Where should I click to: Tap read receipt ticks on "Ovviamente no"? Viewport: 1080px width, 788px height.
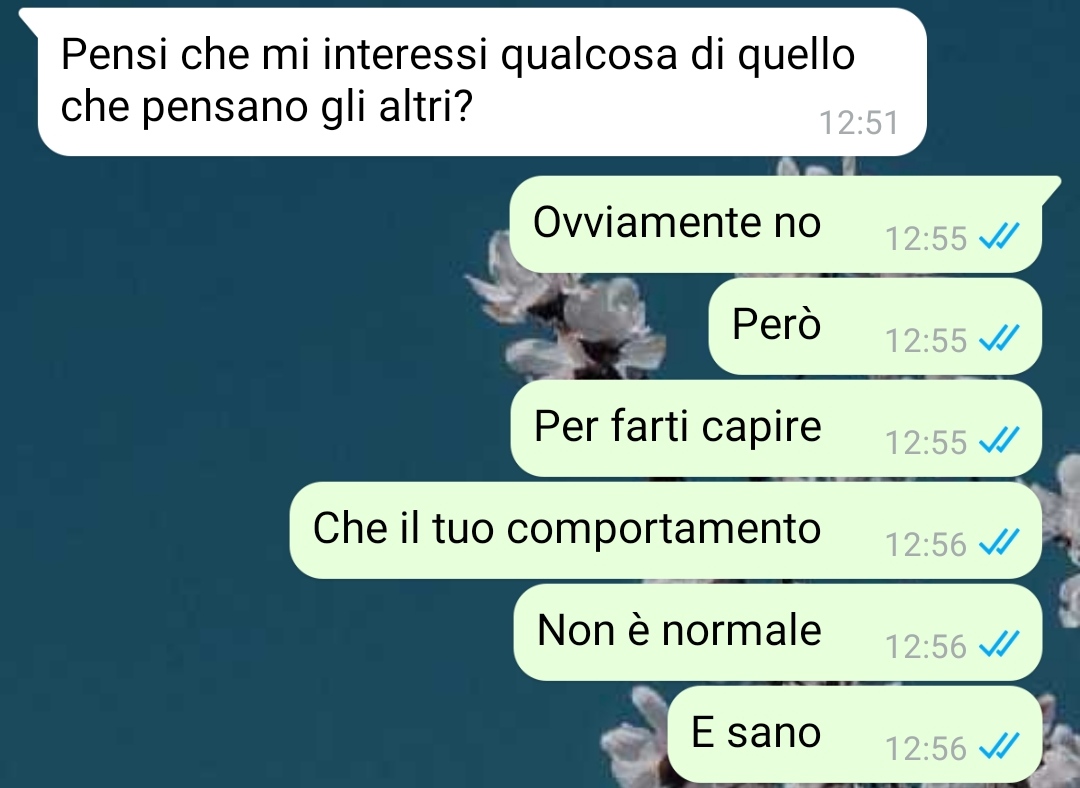(999, 238)
